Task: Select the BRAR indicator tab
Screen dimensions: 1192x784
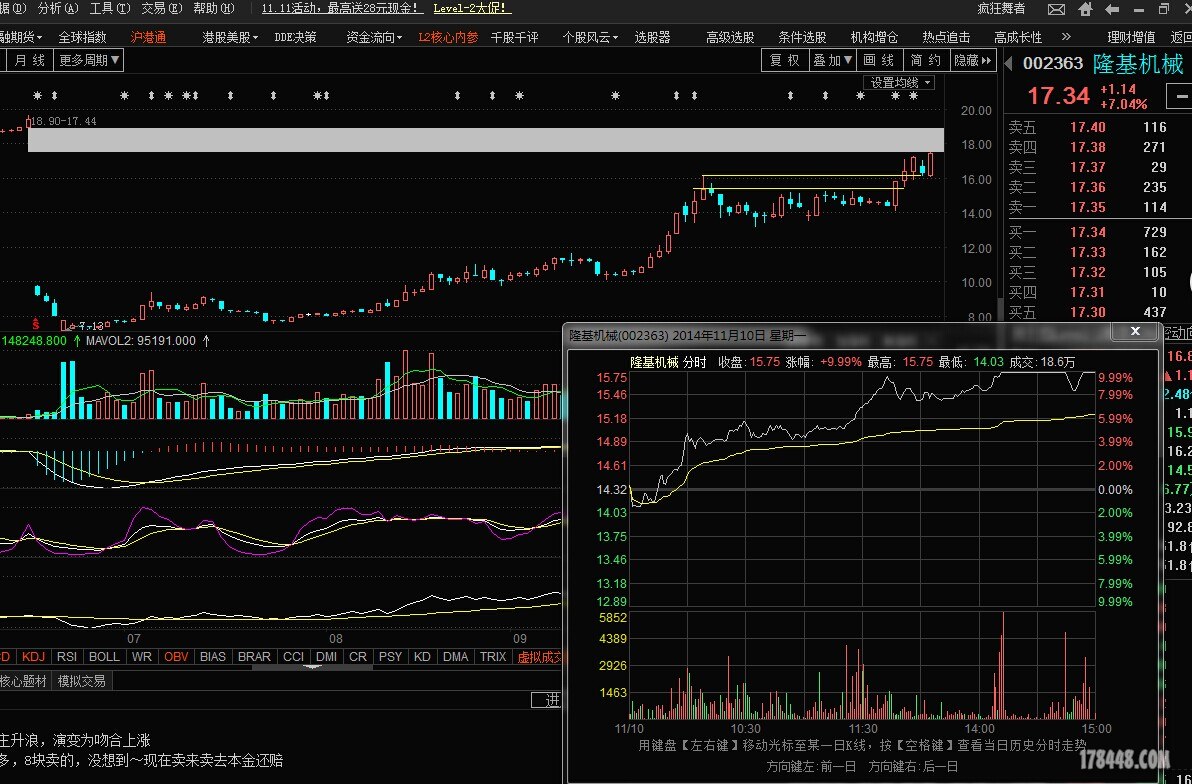Action: 254,656
